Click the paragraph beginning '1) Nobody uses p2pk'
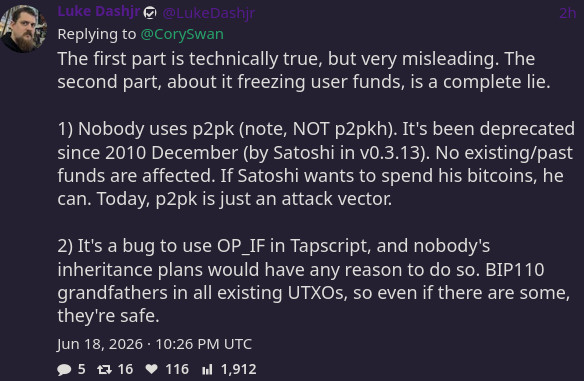 [x=316, y=164]
